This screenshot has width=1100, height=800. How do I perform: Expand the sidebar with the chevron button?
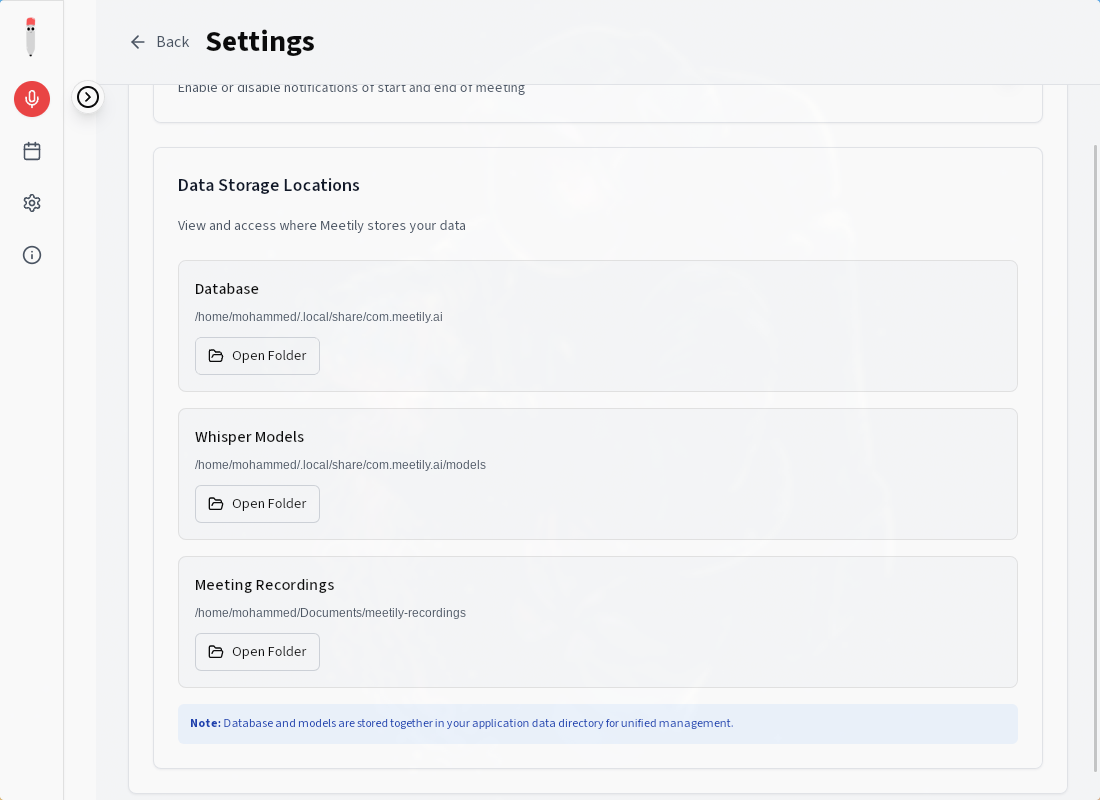pos(88,97)
